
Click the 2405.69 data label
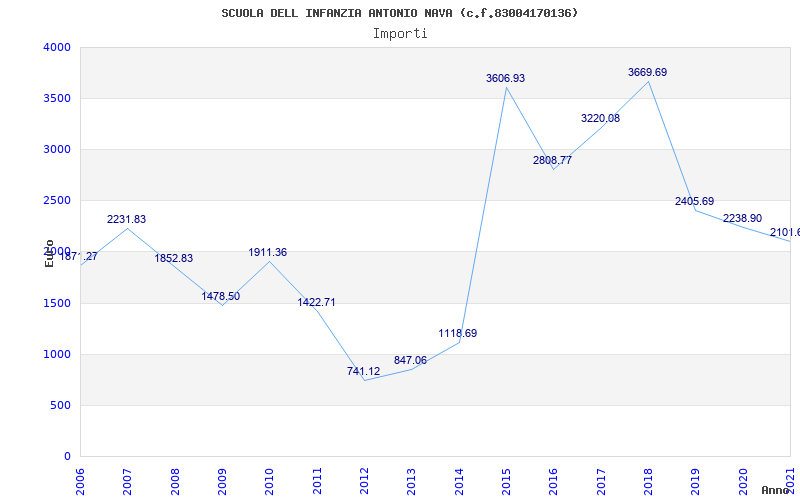694,201
